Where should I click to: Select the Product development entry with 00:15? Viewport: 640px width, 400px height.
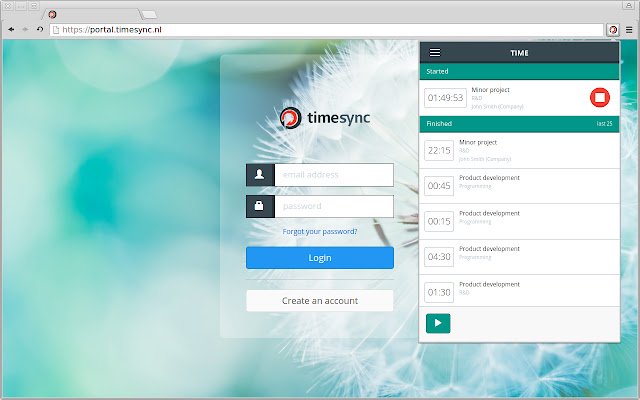pos(519,222)
